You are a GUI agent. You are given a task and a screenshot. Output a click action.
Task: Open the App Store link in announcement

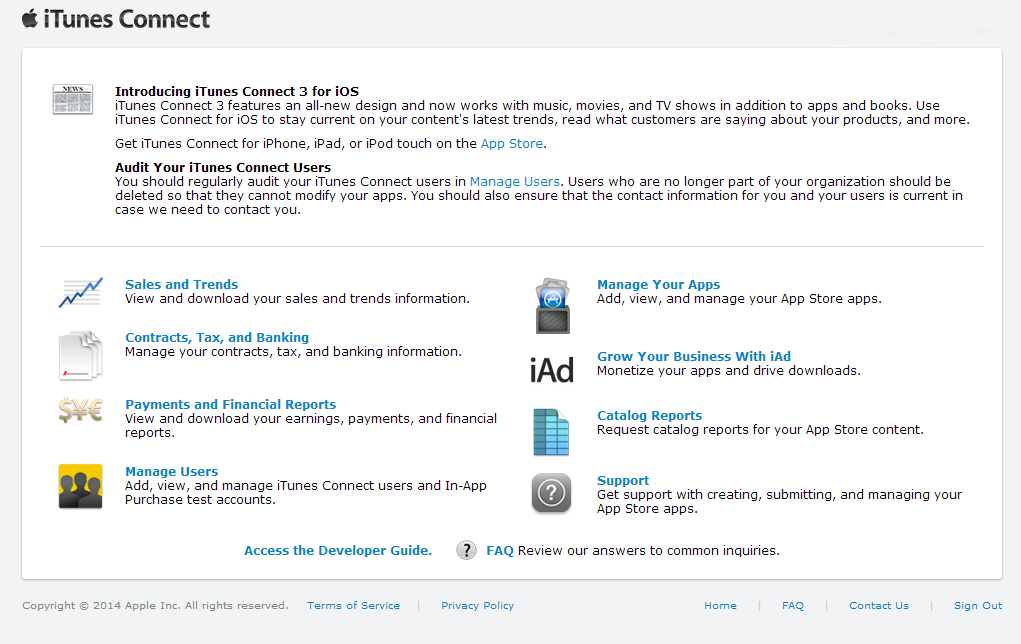click(x=511, y=143)
